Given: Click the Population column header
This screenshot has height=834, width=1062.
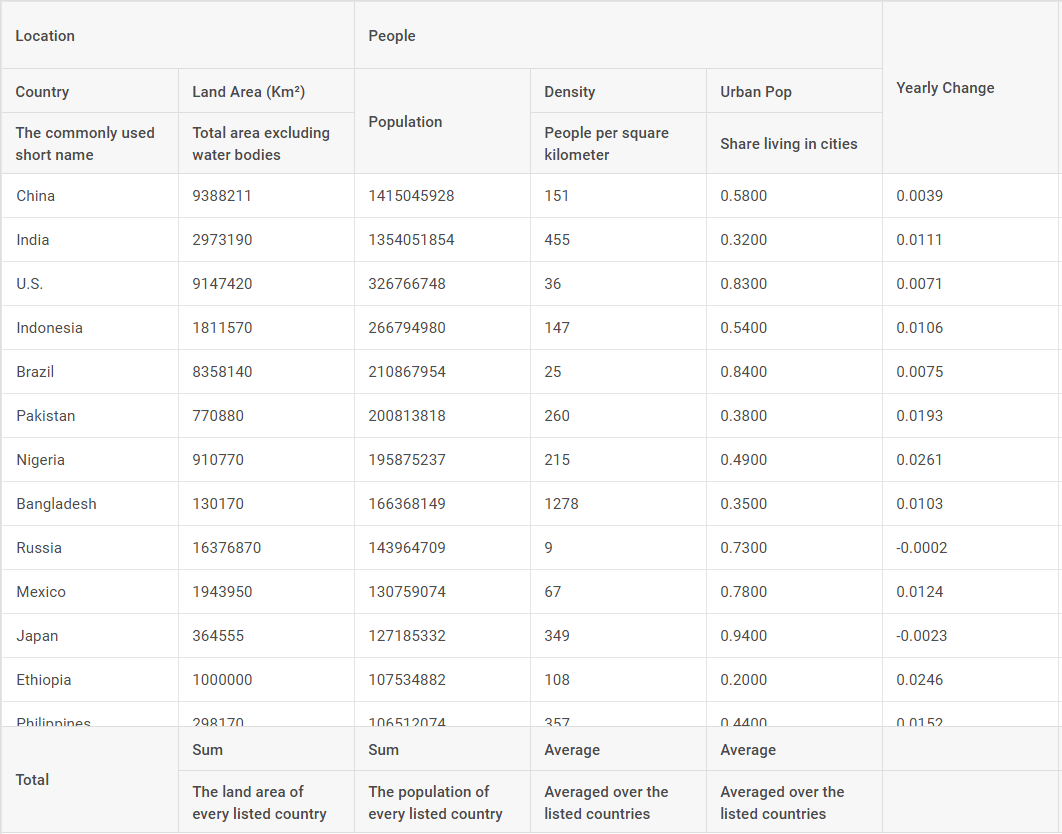Looking at the screenshot, I should tap(442, 121).
